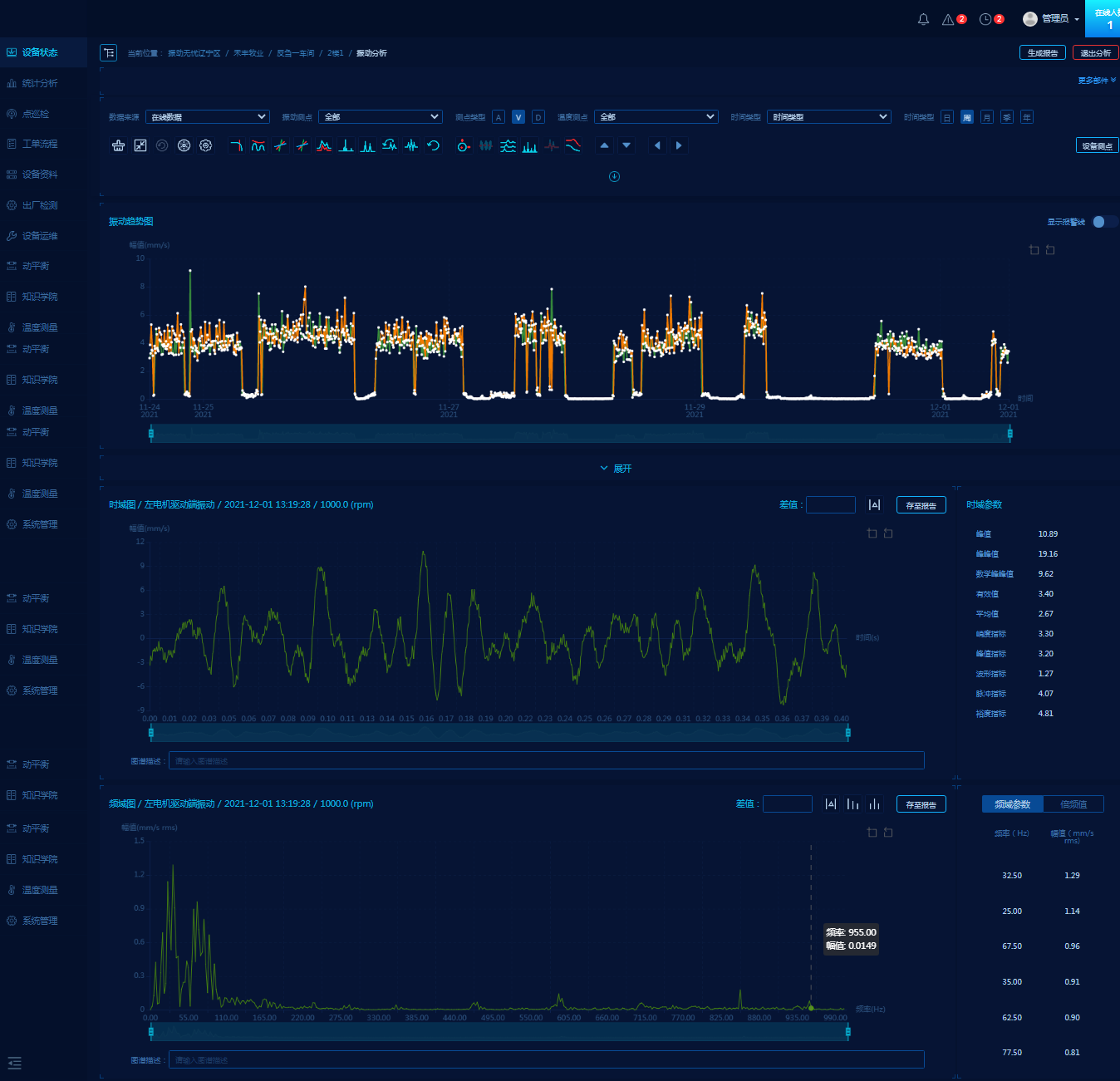Click the up triangle arrow in the toolbar
This screenshot has height=1081, width=1120.
605,145
